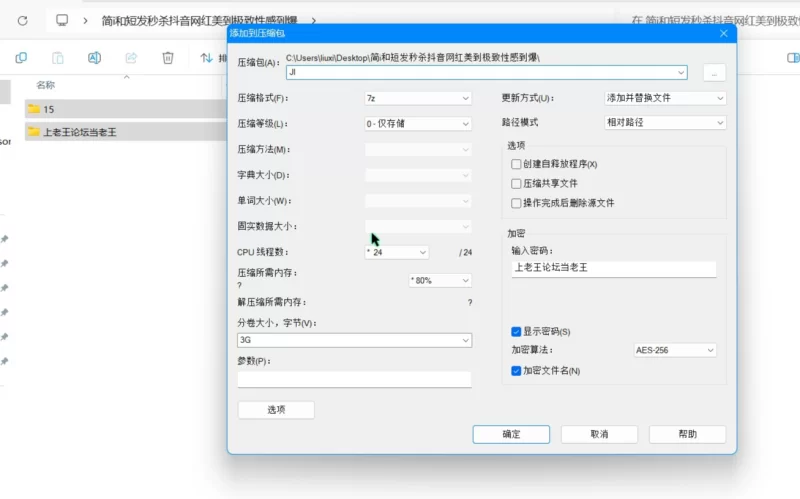The image size is (800, 499).
Task: Click the This PC monitor icon
Action: 62,20
